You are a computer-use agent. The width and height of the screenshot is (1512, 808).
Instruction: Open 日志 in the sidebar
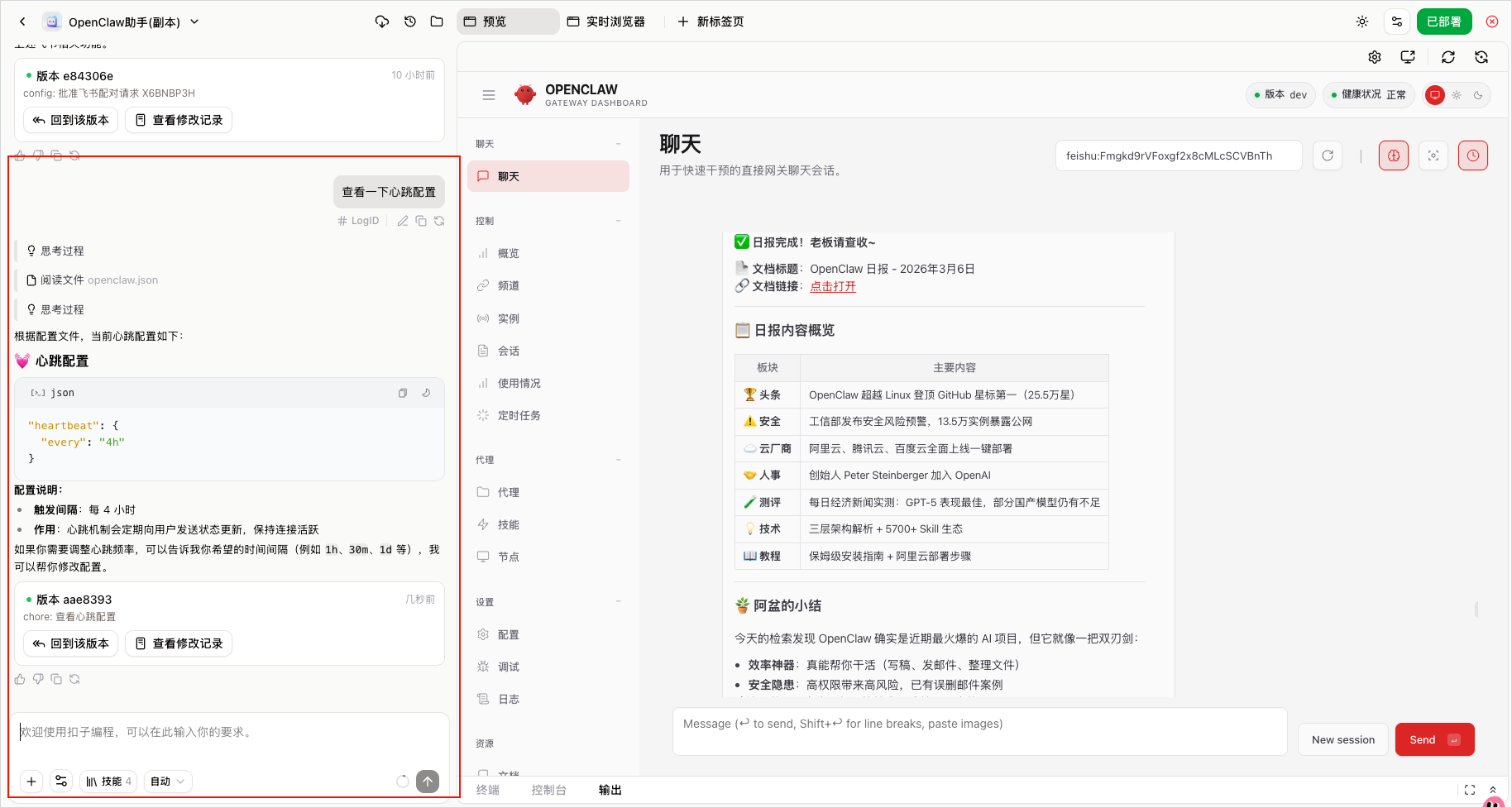(548, 699)
